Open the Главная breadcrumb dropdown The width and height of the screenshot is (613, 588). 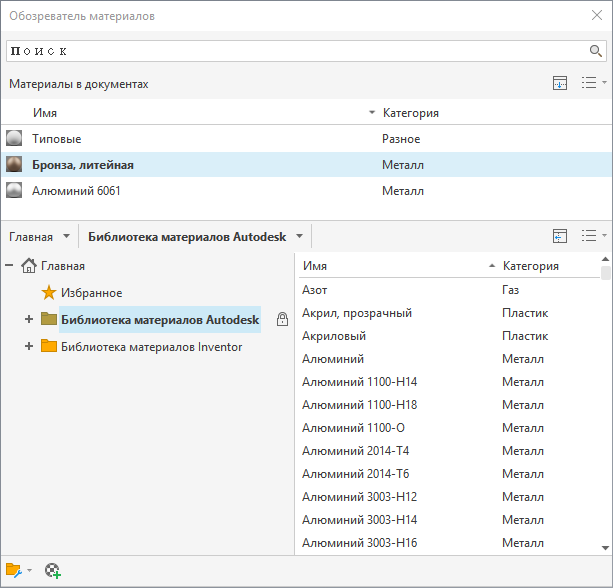point(66,237)
